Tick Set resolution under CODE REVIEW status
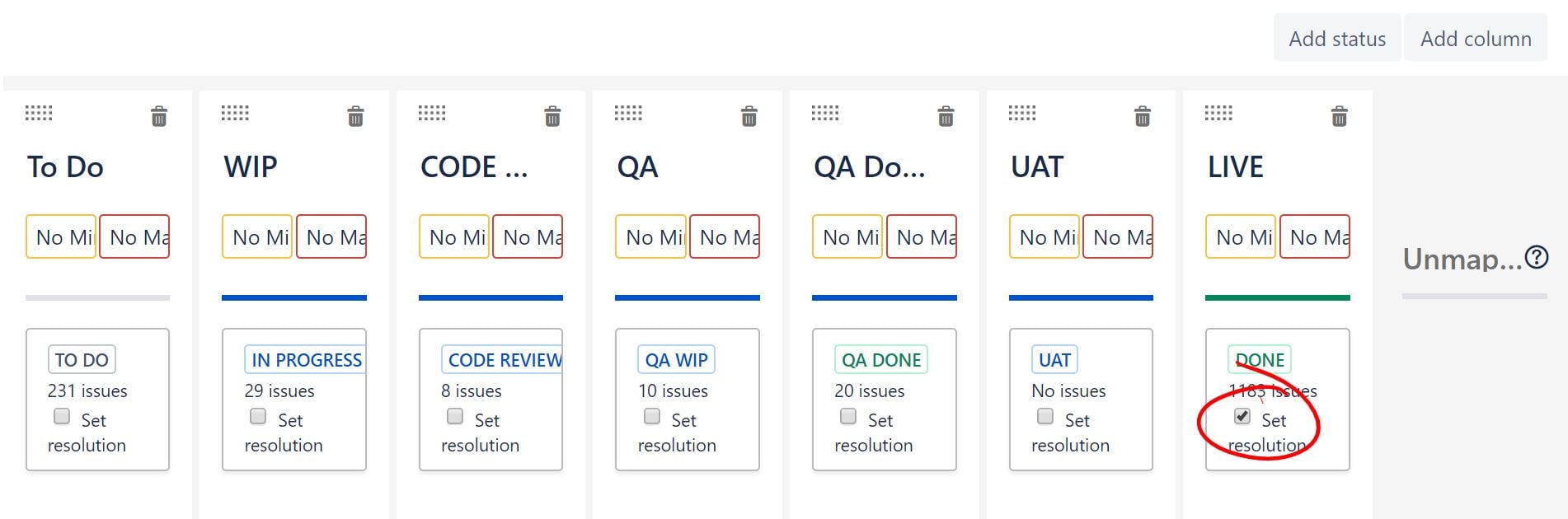The height and width of the screenshot is (519, 1568). pos(455,417)
